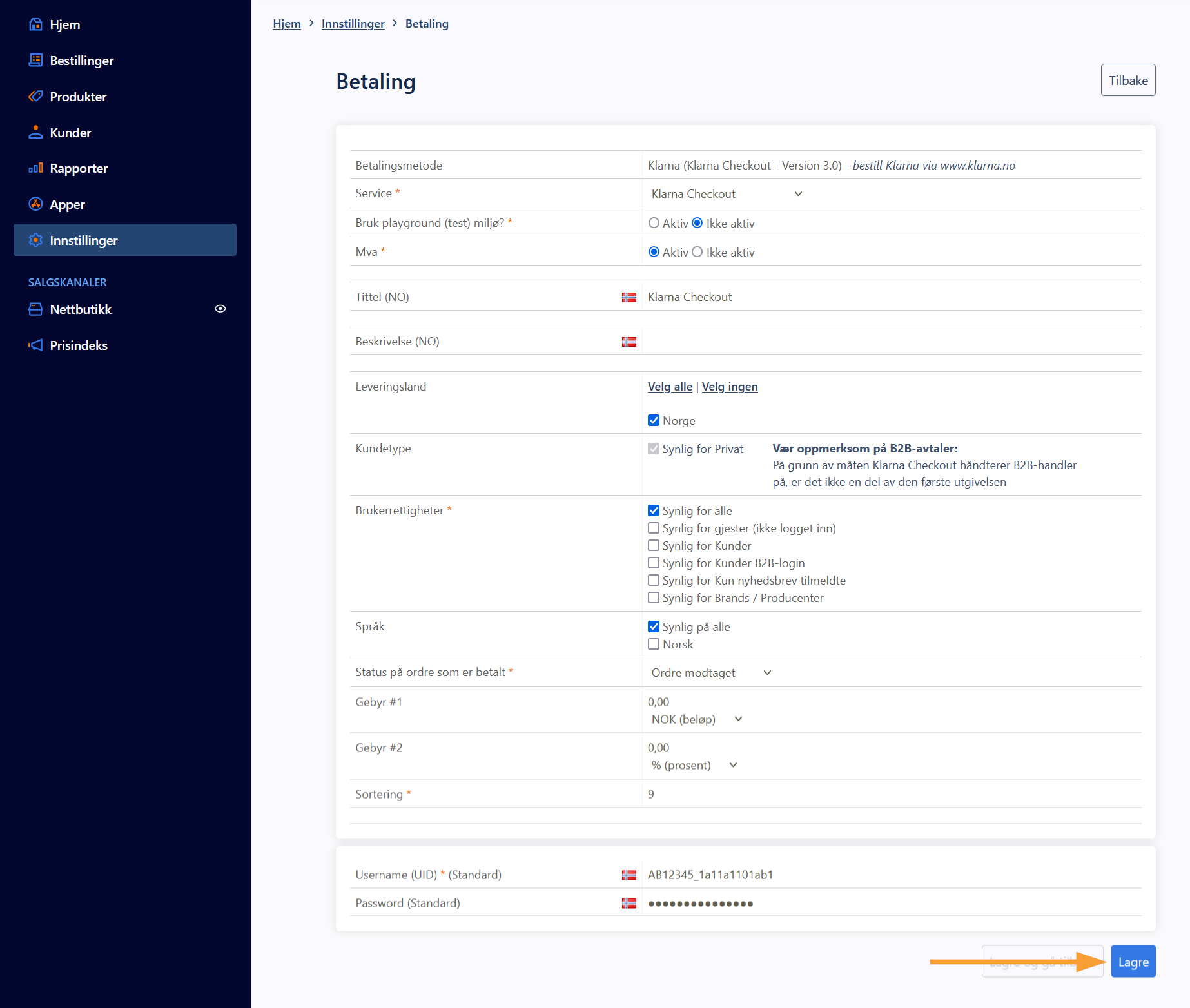Image resolution: width=1190 pixels, height=1008 pixels.
Task: Open Rapporter in the sidebar menu
Action: click(x=125, y=168)
